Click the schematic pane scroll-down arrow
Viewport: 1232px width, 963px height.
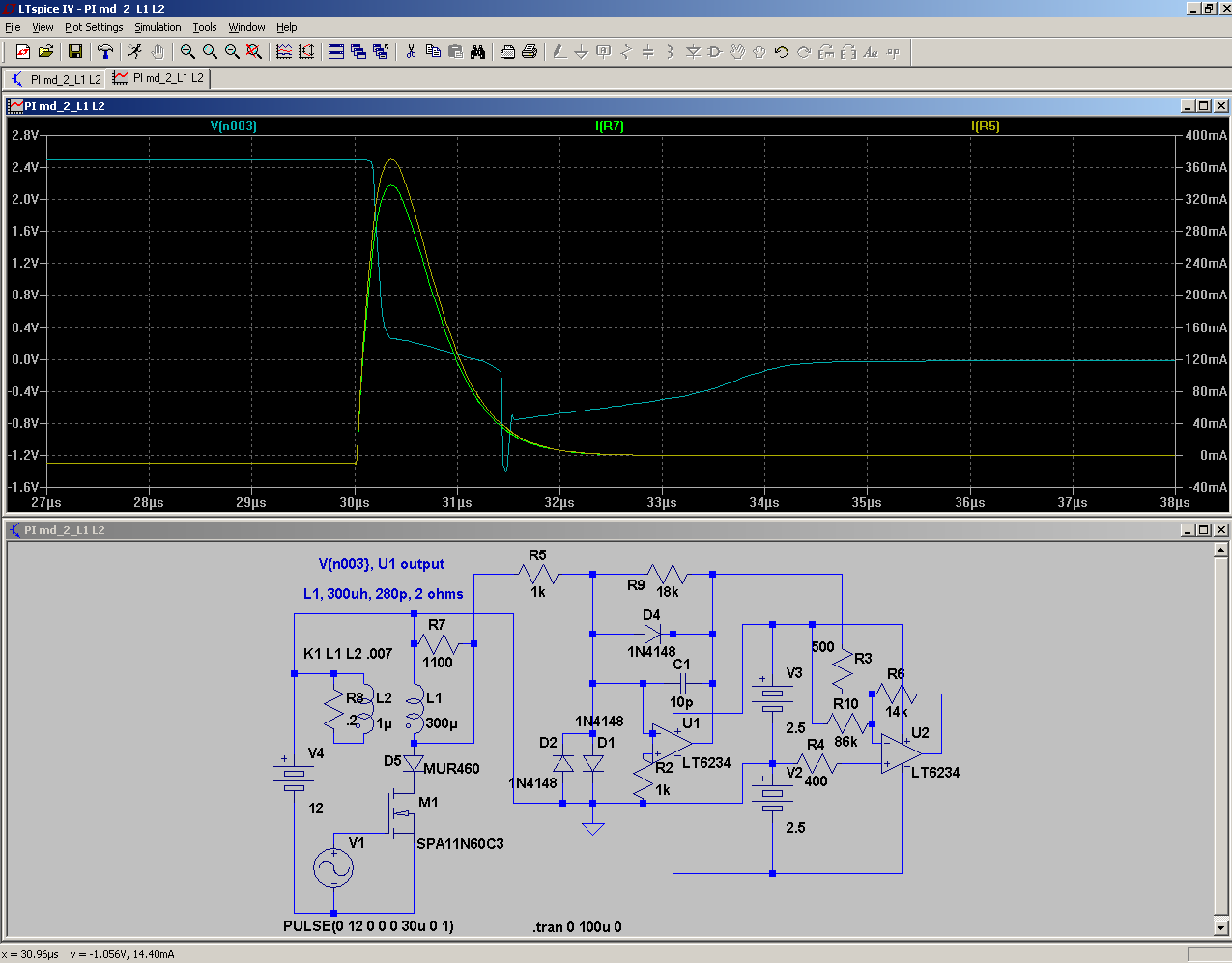click(x=1221, y=927)
